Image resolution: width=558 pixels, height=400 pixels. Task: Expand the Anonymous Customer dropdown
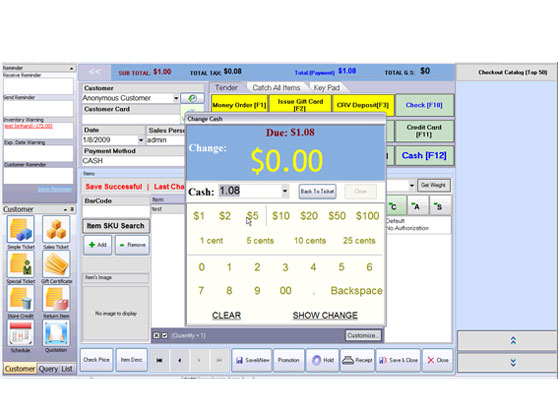point(176,98)
